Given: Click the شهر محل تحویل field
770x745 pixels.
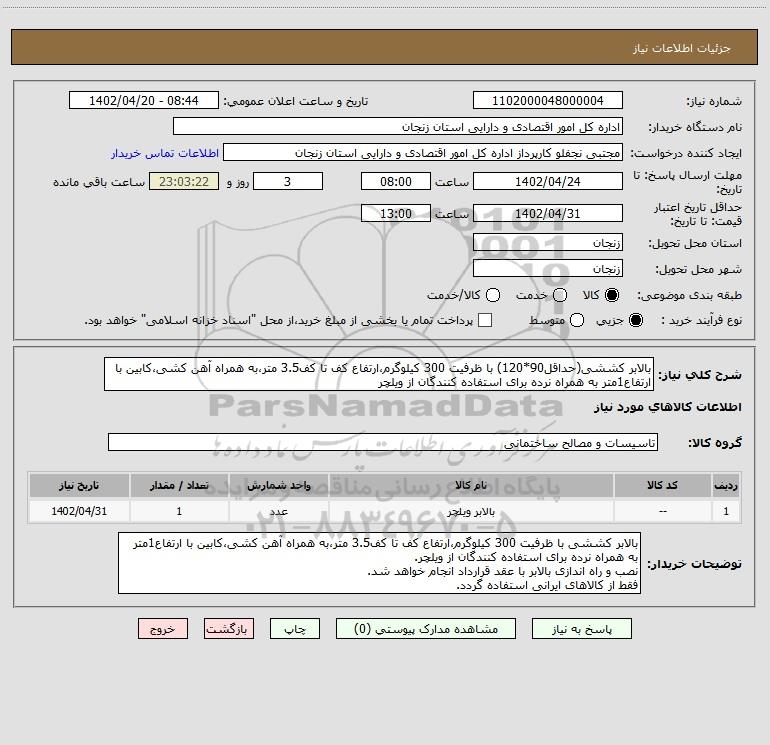Looking at the screenshot, I should (x=548, y=269).
